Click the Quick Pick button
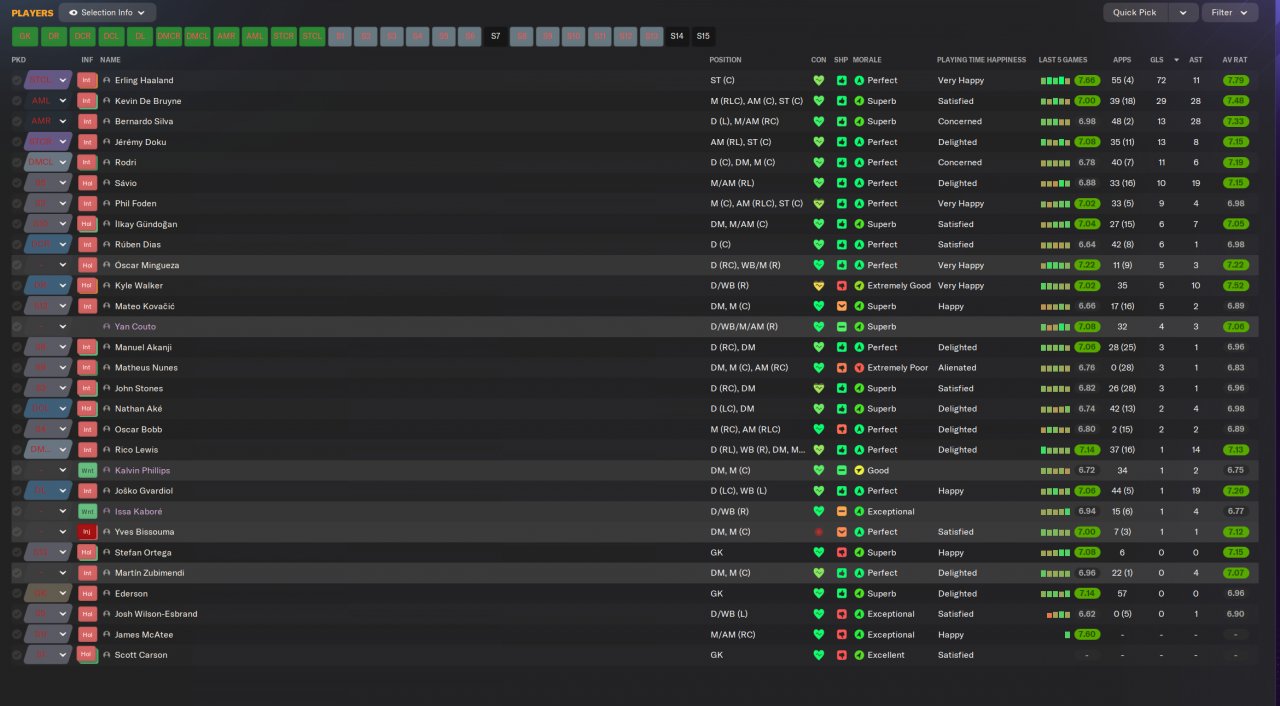The height and width of the screenshot is (706, 1280). click(x=1135, y=13)
